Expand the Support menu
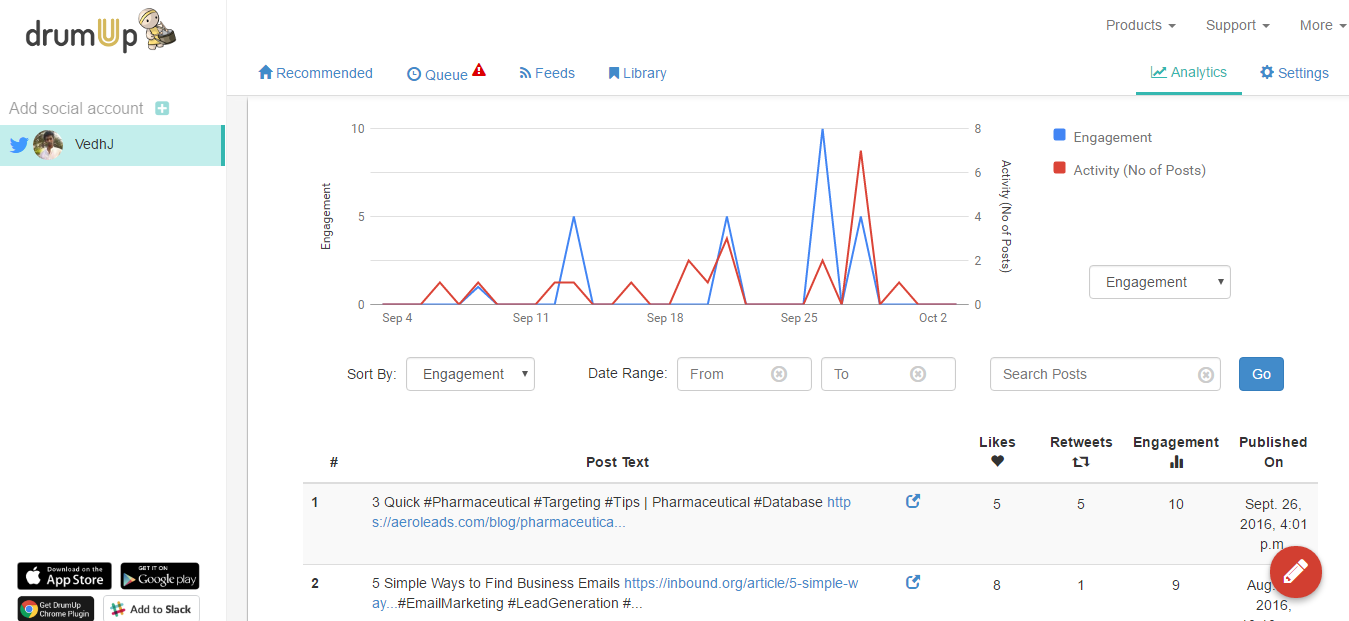Image resolution: width=1349 pixels, height=621 pixels. [1238, 25]
